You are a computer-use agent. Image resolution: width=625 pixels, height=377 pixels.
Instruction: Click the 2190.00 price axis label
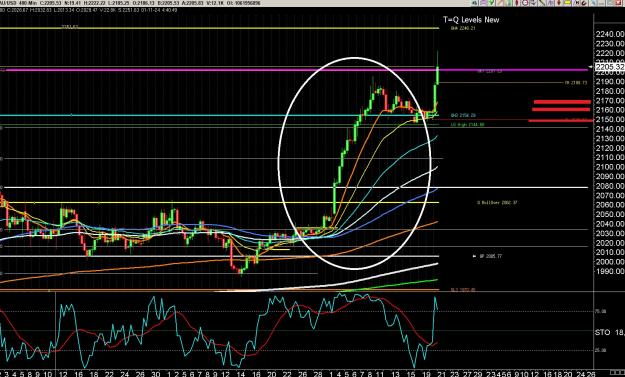[x=609, y=81]
